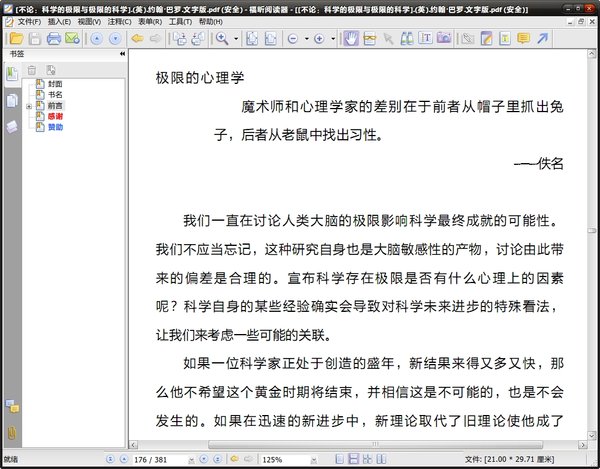Select the 书名 bookmark
The width and height of the screenshot is (600, 469).
pyautogui.click(x=55, y=94)
